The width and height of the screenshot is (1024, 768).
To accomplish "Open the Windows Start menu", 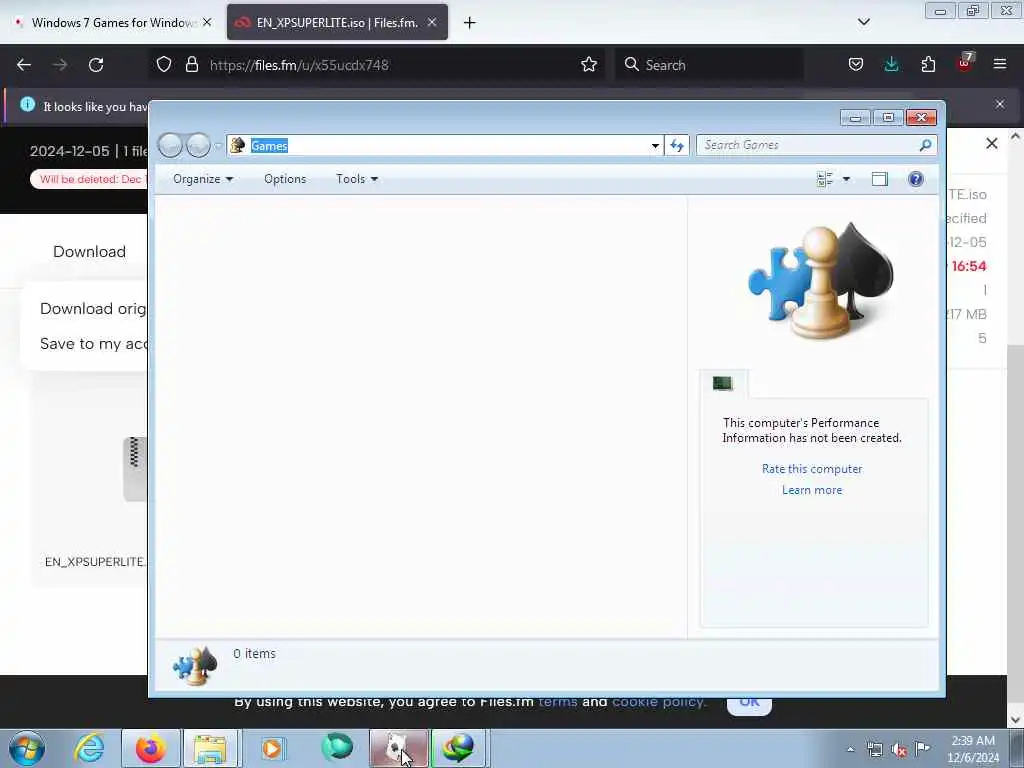I will (27, 748).
